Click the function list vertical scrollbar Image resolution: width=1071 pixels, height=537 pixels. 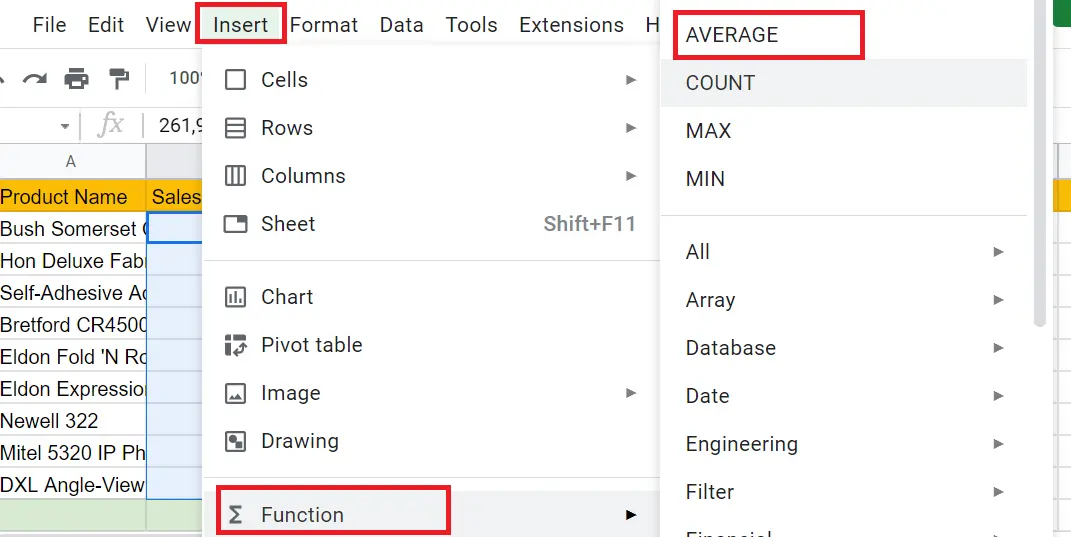coord(1040,164)
